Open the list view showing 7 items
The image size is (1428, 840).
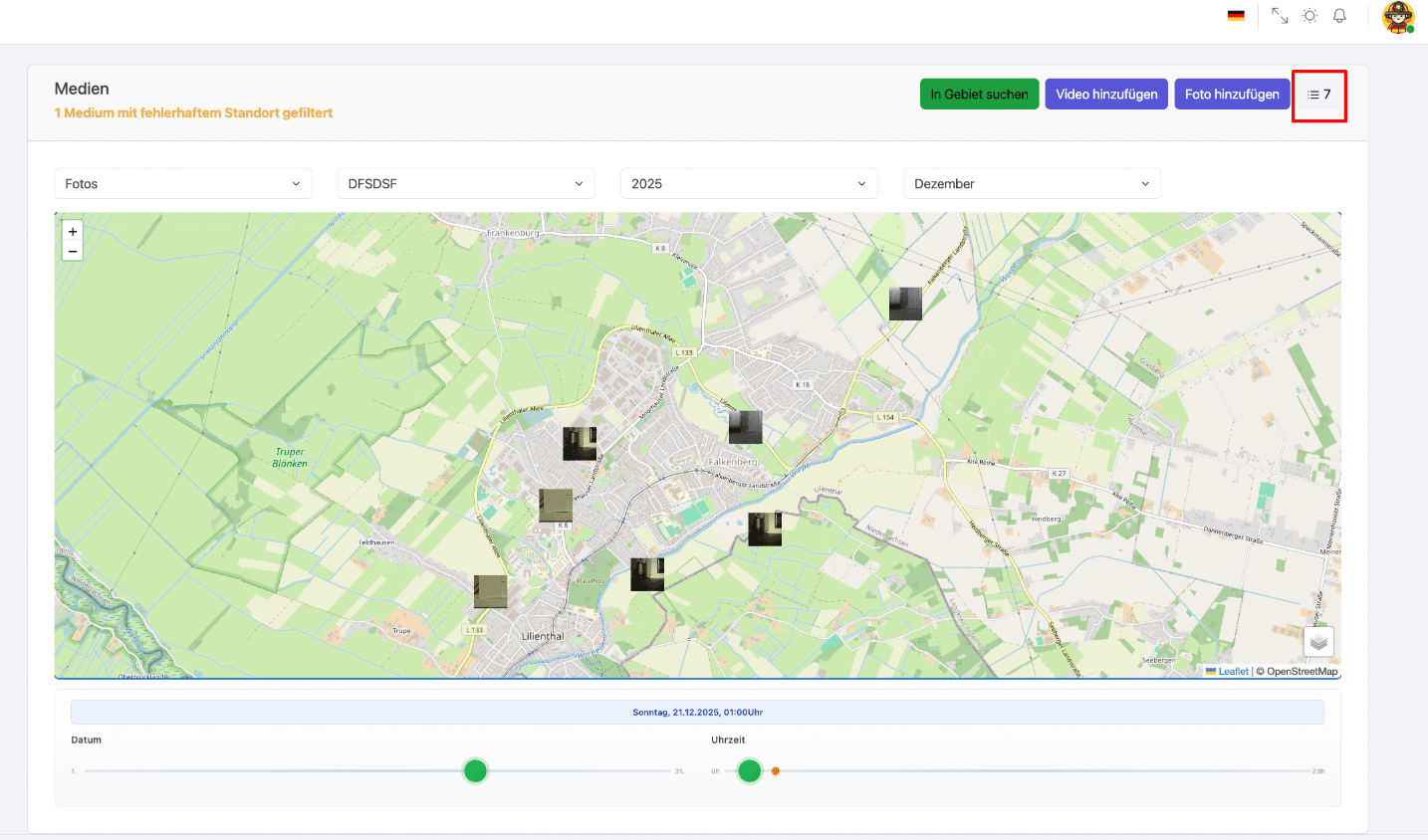[1318, 95]
